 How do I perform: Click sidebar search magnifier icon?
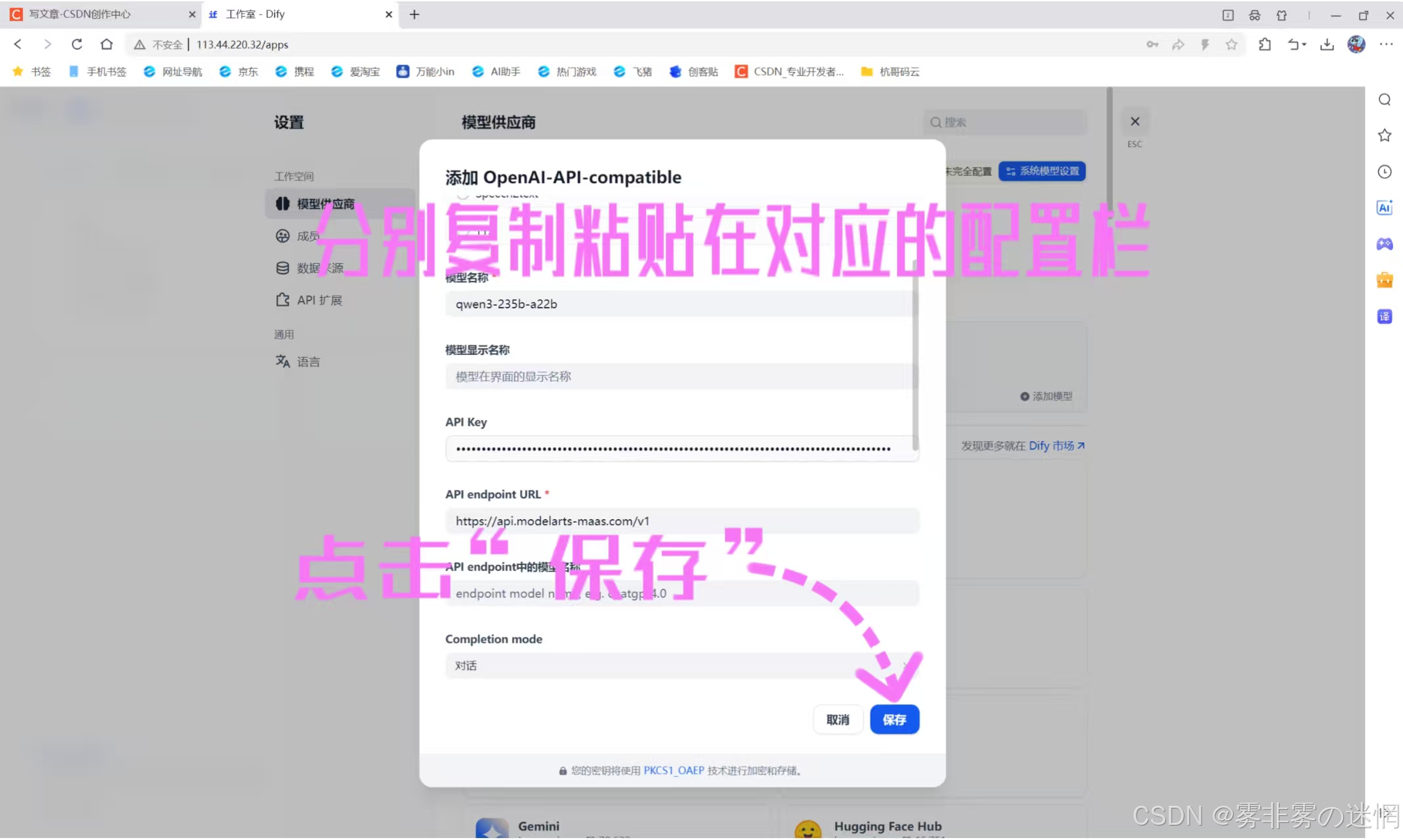[x=1385, y=100]
